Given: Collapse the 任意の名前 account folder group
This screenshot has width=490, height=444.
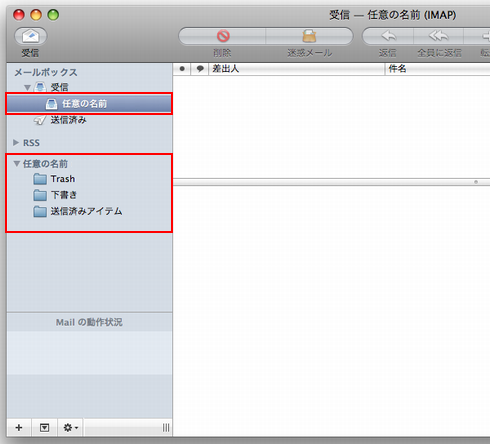Looking at the screenshot, I should click(16, 164).
